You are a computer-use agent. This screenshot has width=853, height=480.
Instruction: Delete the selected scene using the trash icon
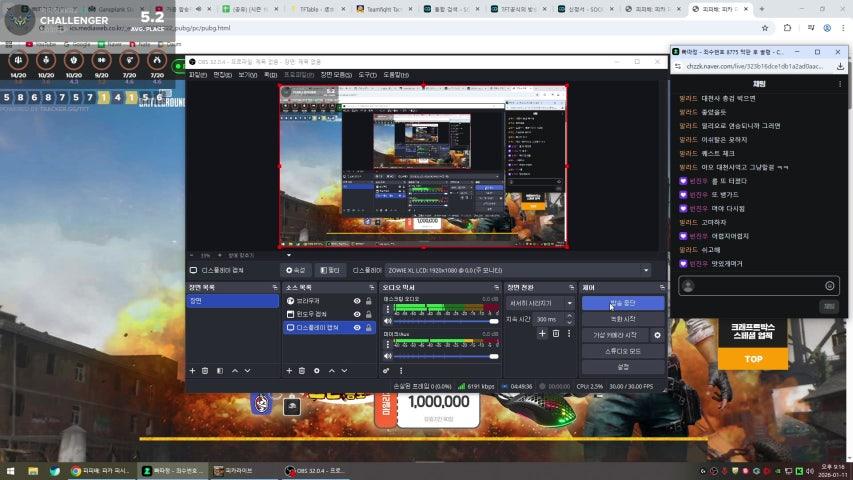(x=205, y=370)
